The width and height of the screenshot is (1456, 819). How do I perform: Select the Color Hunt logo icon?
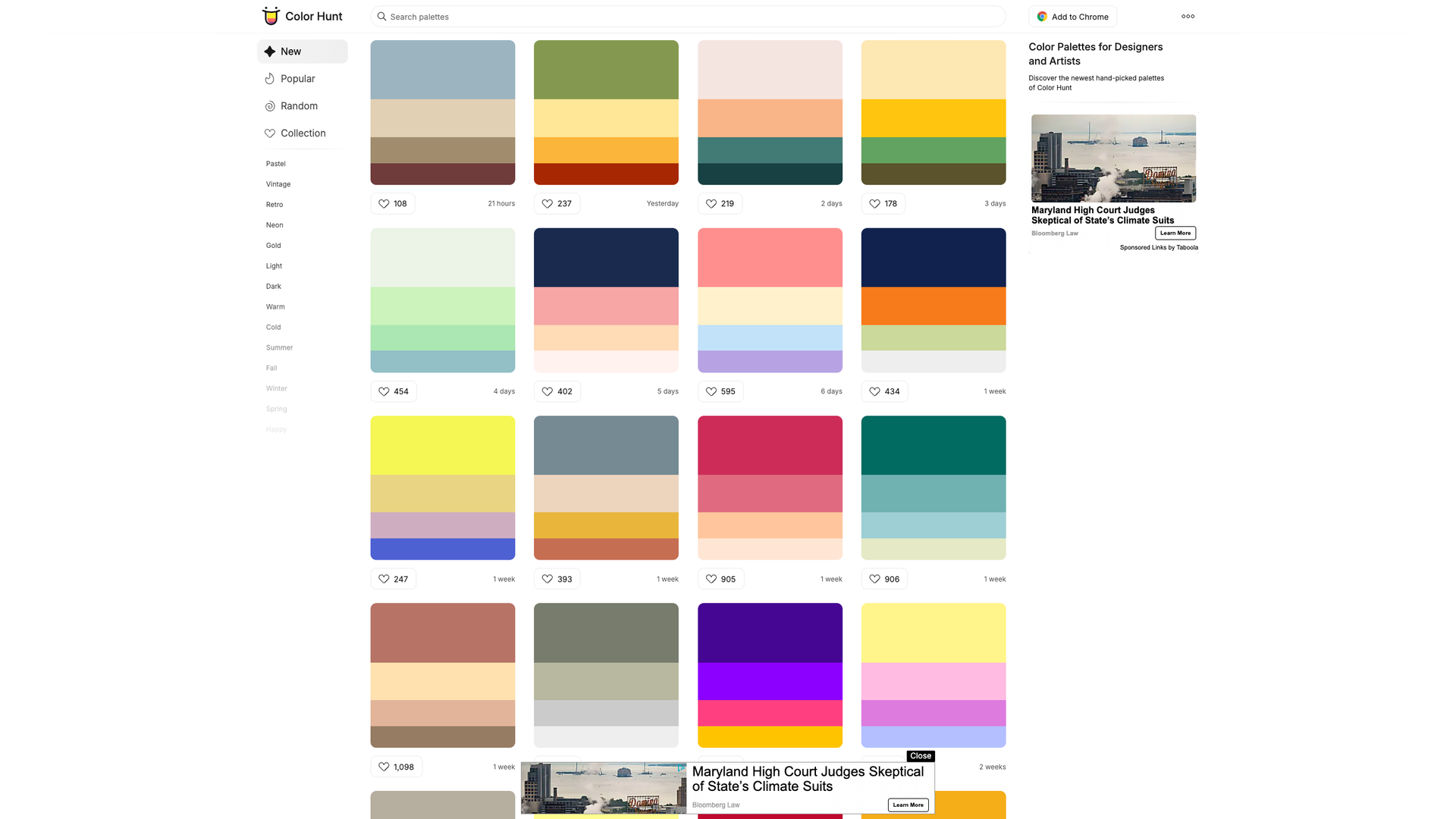271,15
